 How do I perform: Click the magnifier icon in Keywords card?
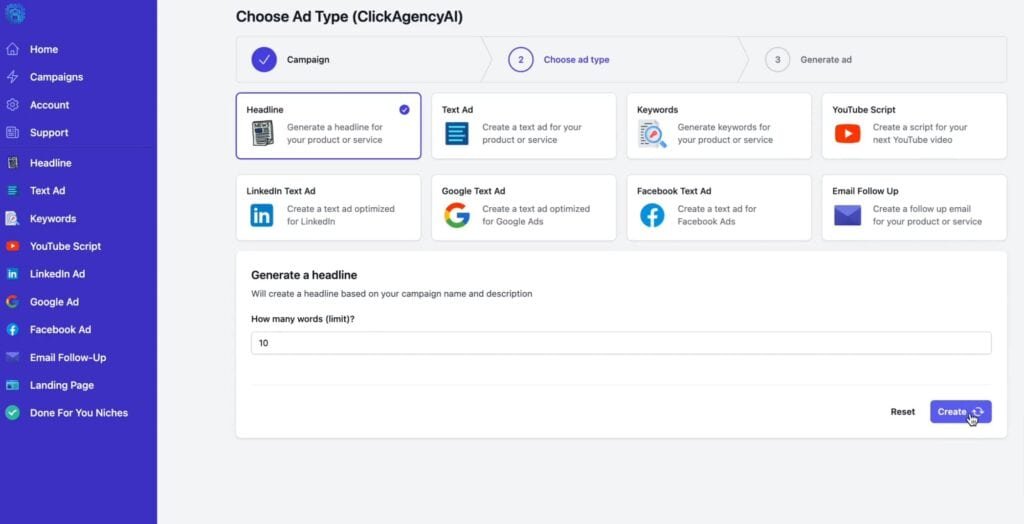click(x=652, y=133)
